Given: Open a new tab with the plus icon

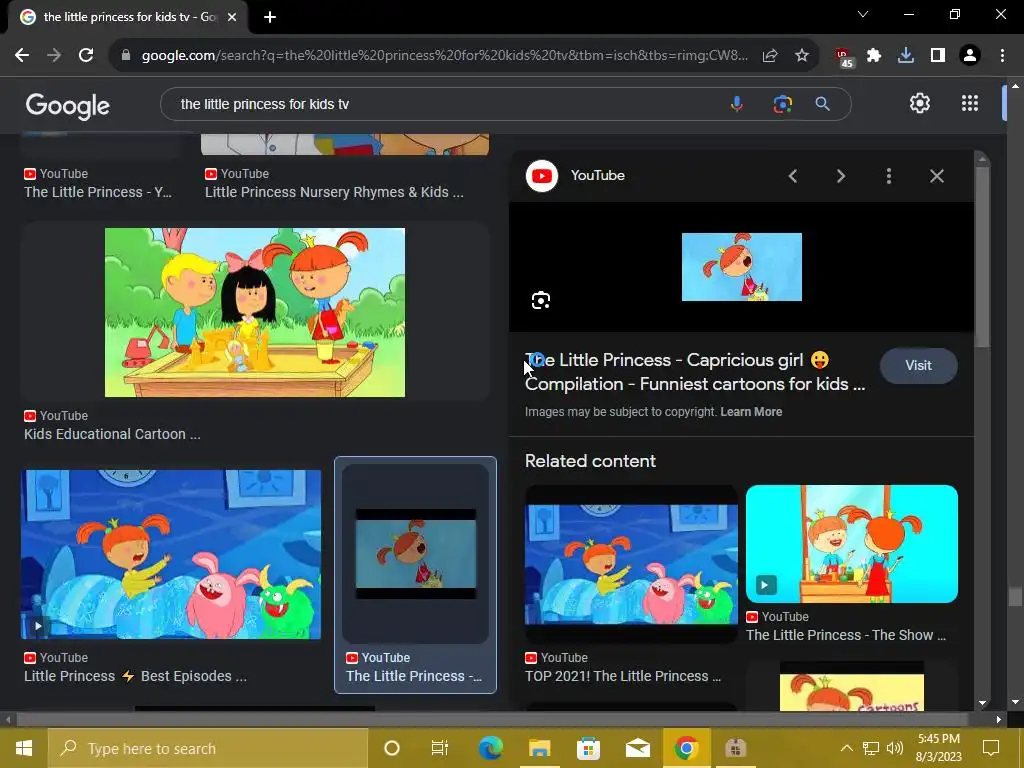Looking at the screenshot, I should tap(270, 17).
